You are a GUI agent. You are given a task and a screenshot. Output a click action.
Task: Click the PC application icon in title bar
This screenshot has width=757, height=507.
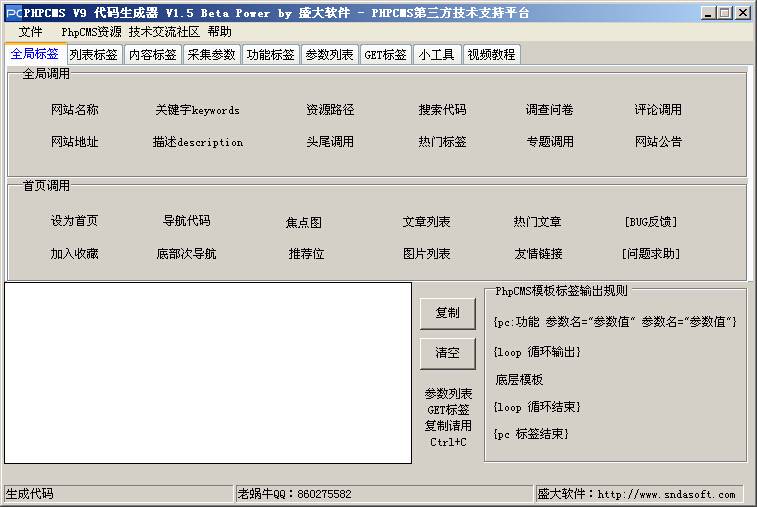tap(14, 13)
